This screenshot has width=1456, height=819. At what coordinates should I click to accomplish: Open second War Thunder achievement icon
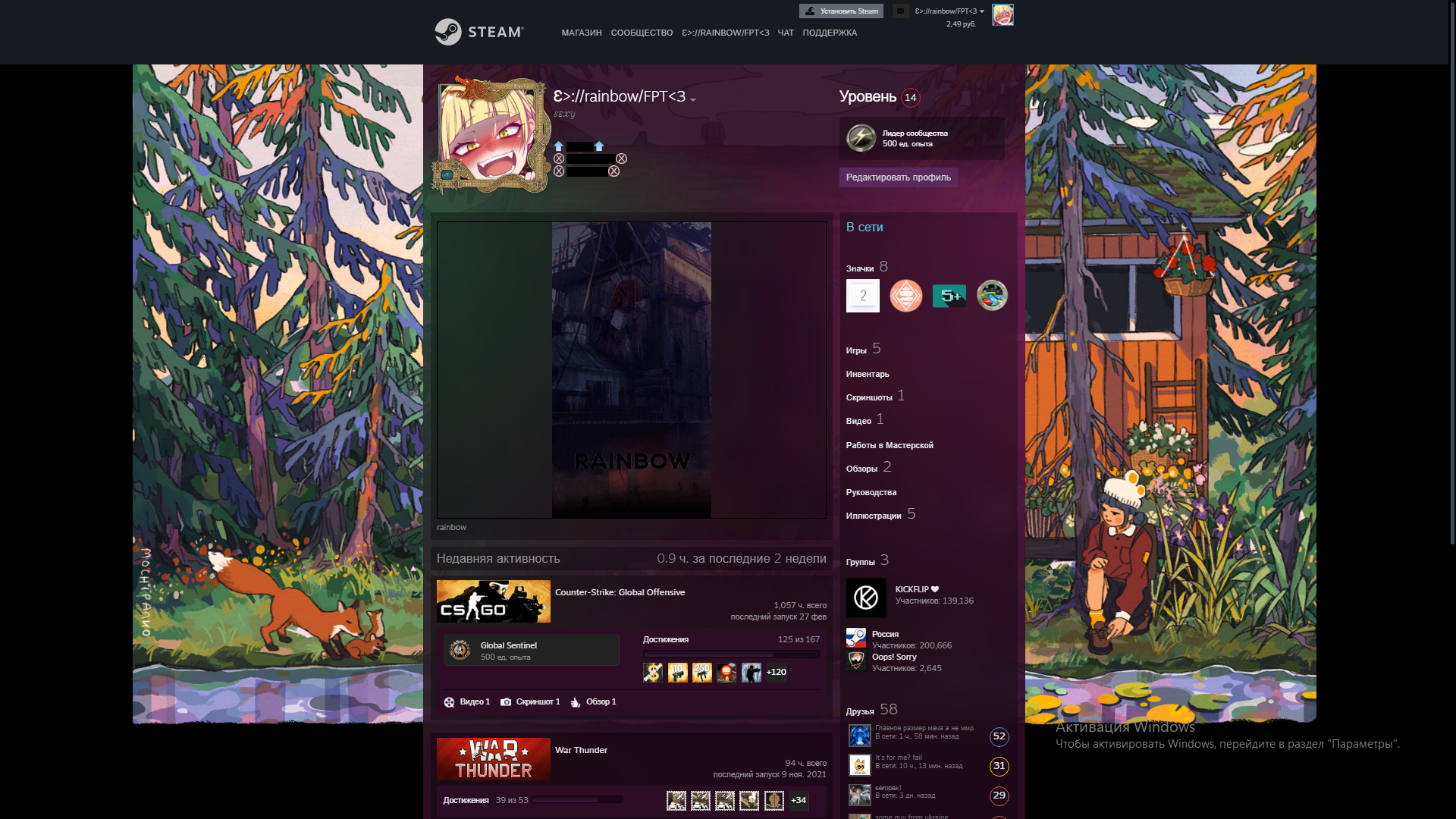click(701, 801)
